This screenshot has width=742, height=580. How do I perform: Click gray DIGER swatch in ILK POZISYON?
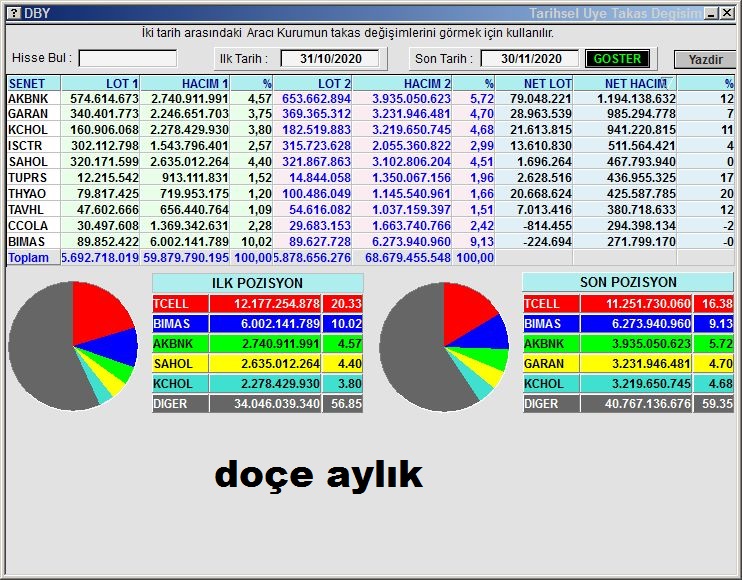(x=180, y=404)
